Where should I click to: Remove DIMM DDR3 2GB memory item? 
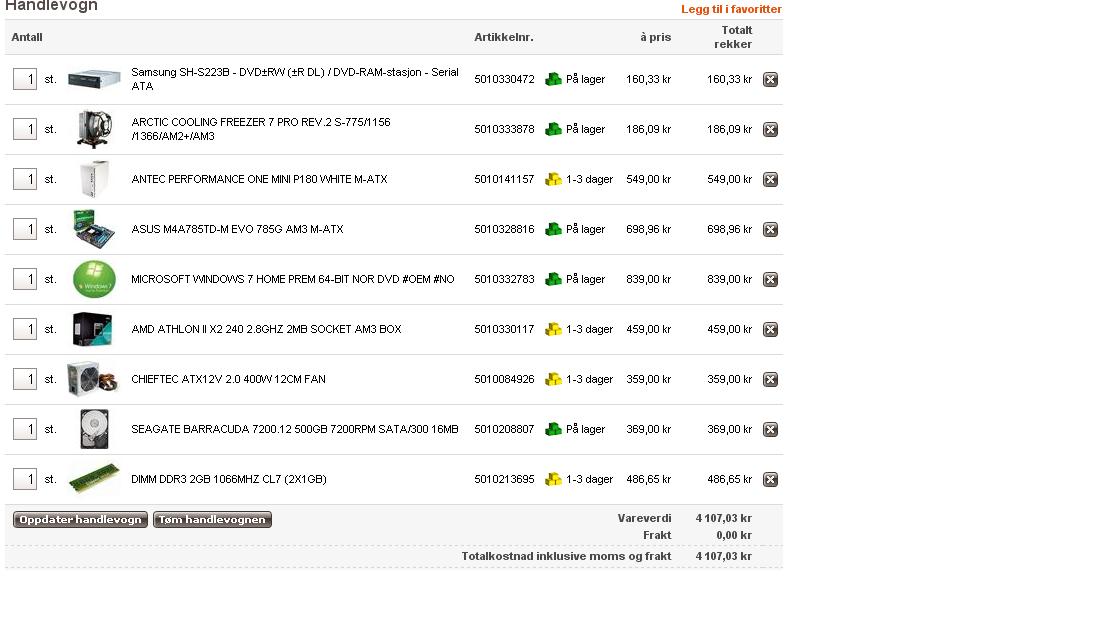(x=770, y=479)
